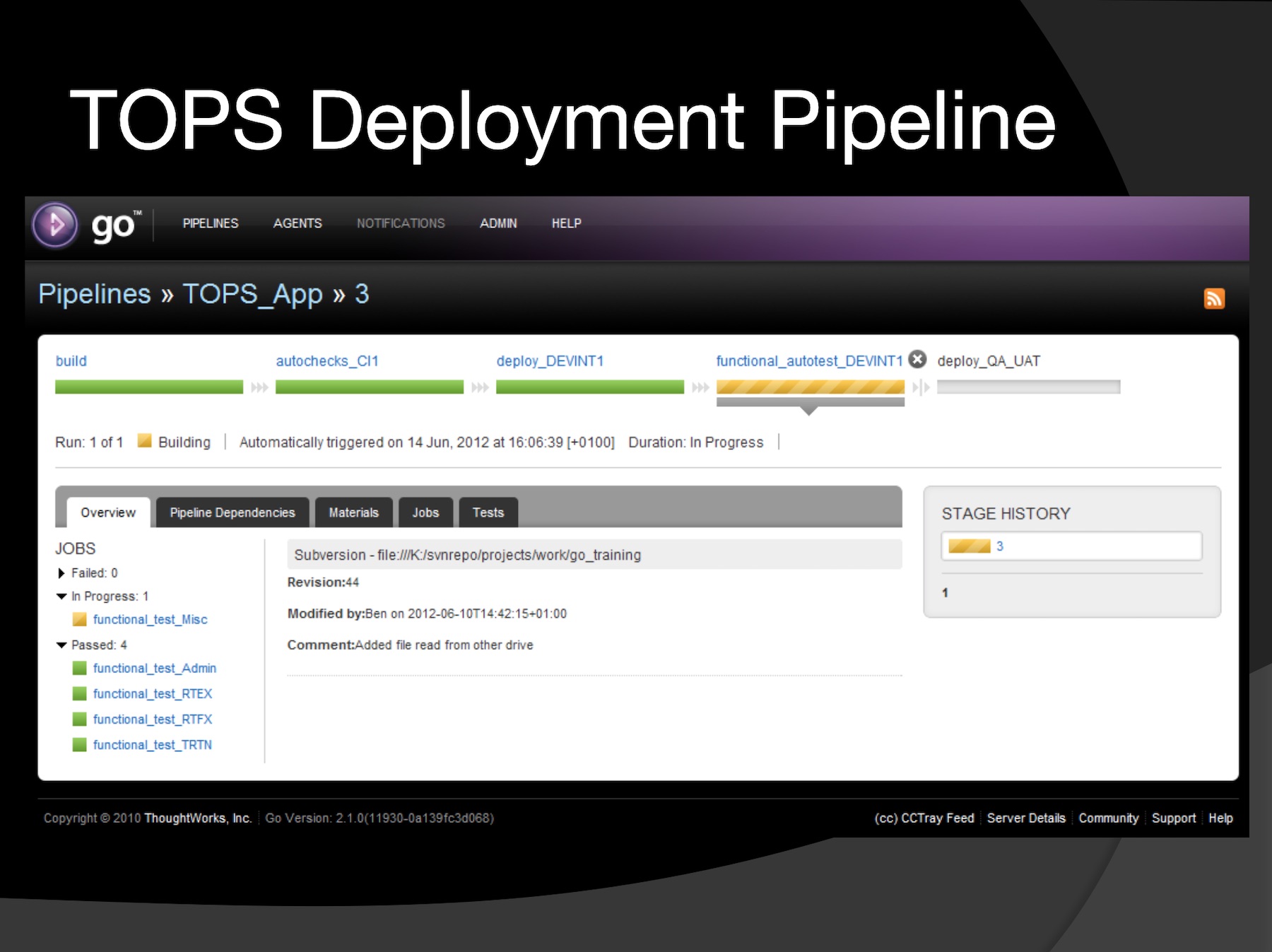
Task: Click green status icon of functional_test_Admin
Action: click(x=79, y=668)
